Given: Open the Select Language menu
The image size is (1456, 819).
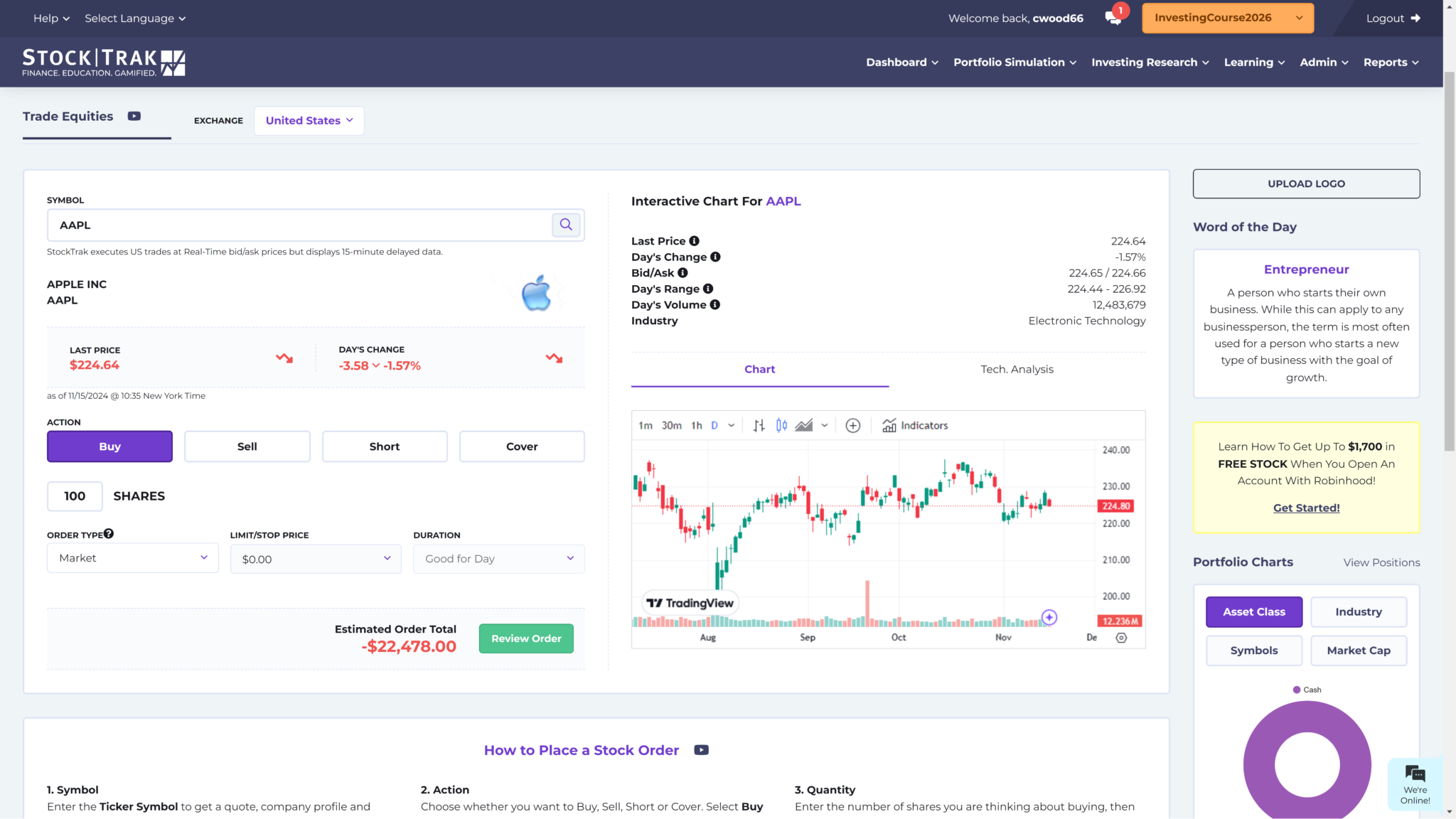Looking at the screenshot, I should click(135, 18).
